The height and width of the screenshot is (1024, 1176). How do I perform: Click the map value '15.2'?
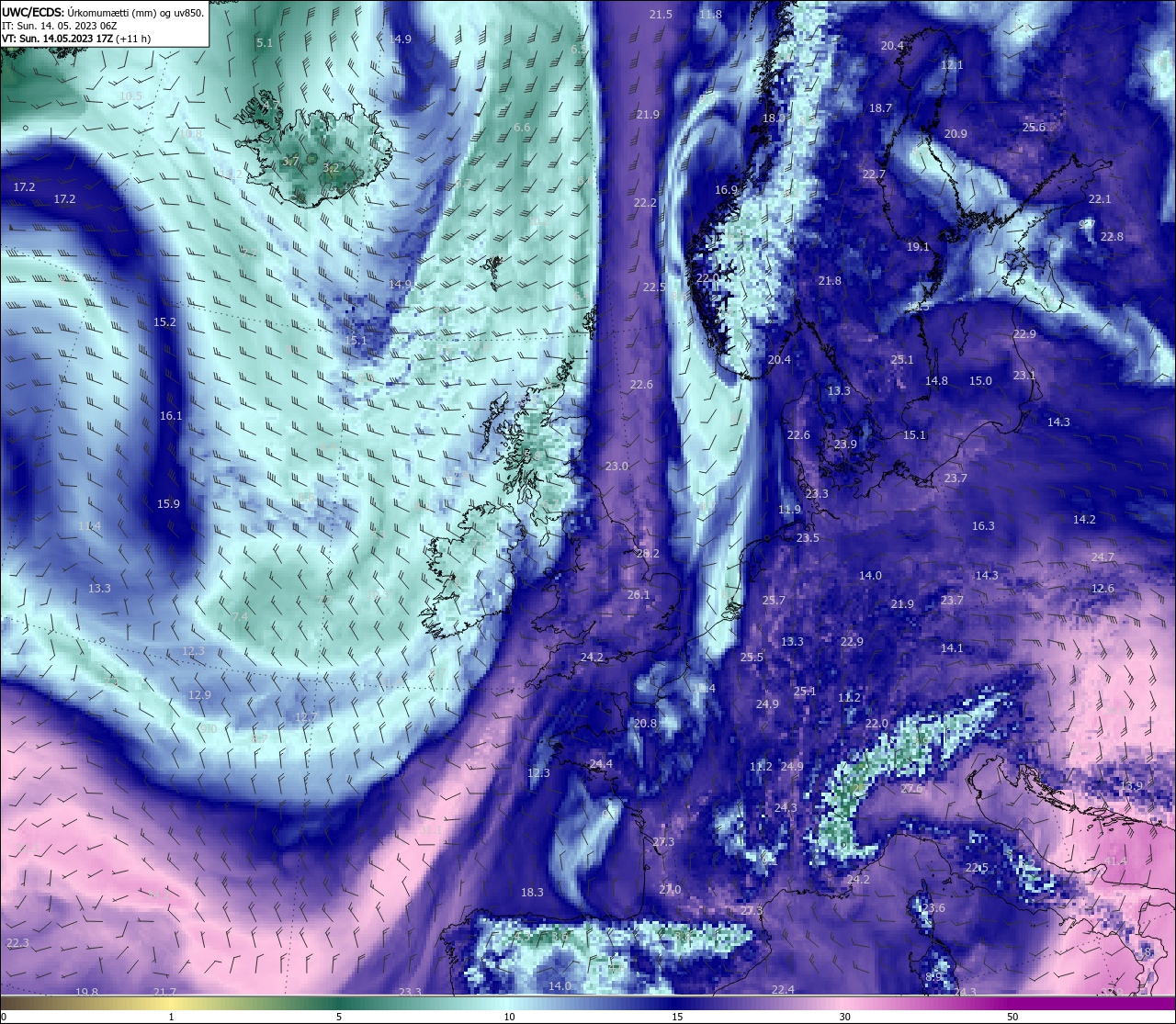click(x=164, y=322)
